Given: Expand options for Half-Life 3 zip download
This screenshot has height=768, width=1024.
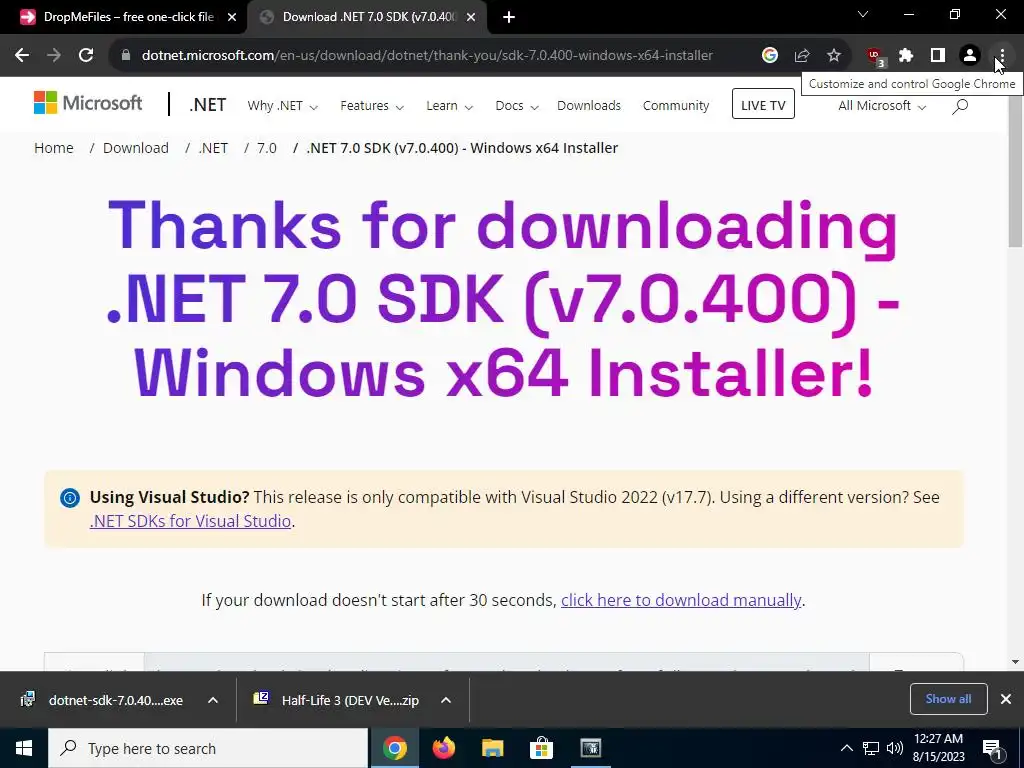Looking at the screenshot, I should (446, 700).
